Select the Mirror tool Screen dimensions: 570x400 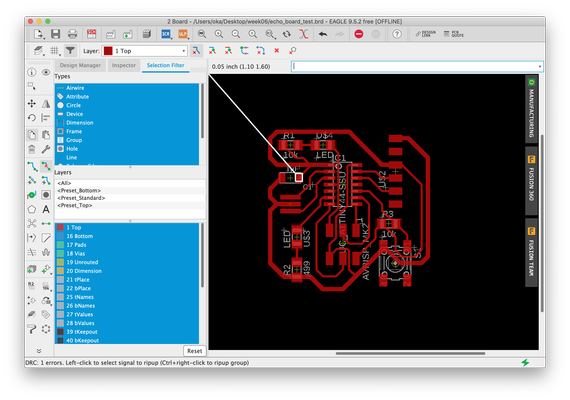46,104
